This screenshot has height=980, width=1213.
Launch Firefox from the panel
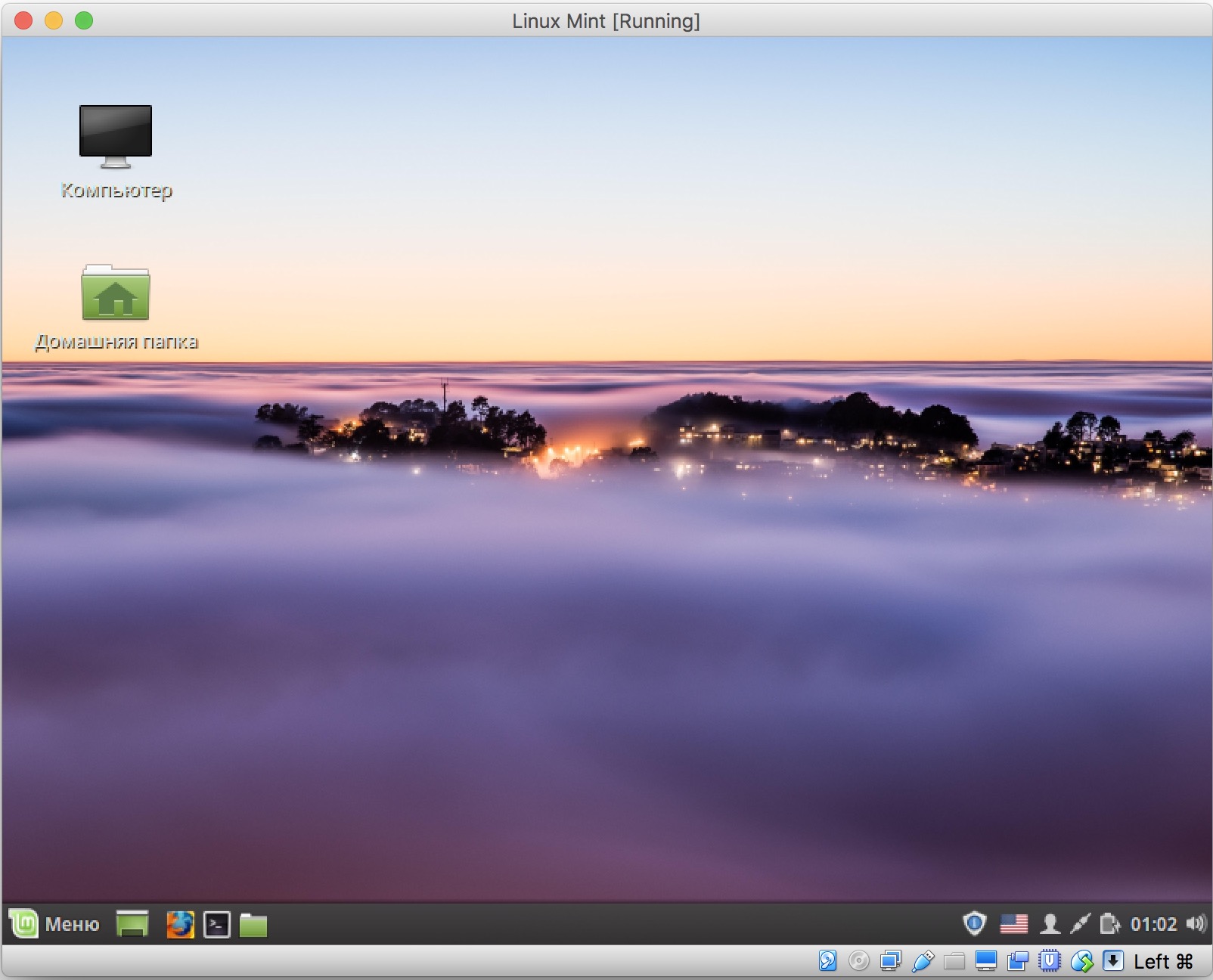click(180, 924)
